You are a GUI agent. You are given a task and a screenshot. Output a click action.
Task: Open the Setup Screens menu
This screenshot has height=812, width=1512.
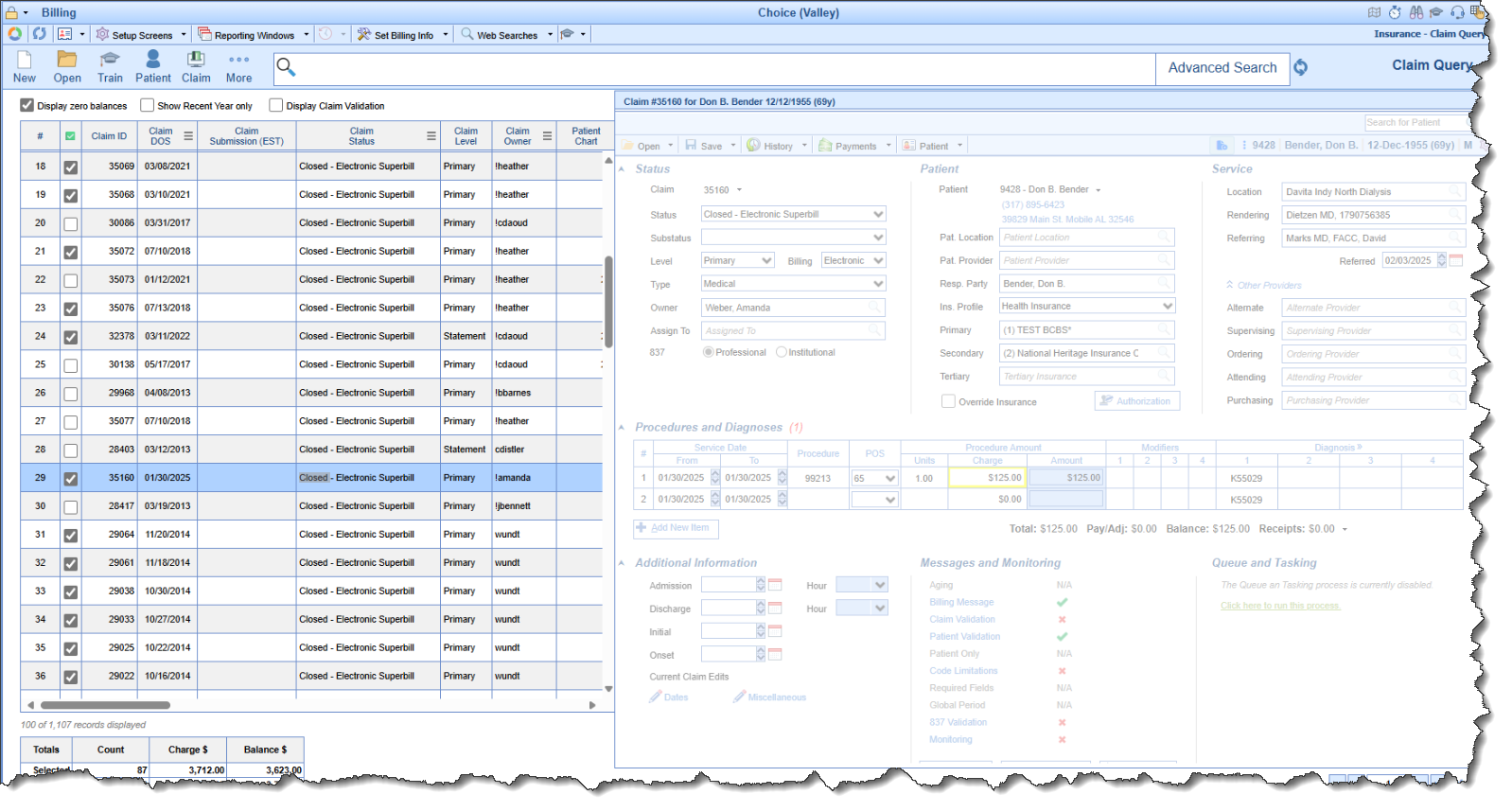[141, 35]
